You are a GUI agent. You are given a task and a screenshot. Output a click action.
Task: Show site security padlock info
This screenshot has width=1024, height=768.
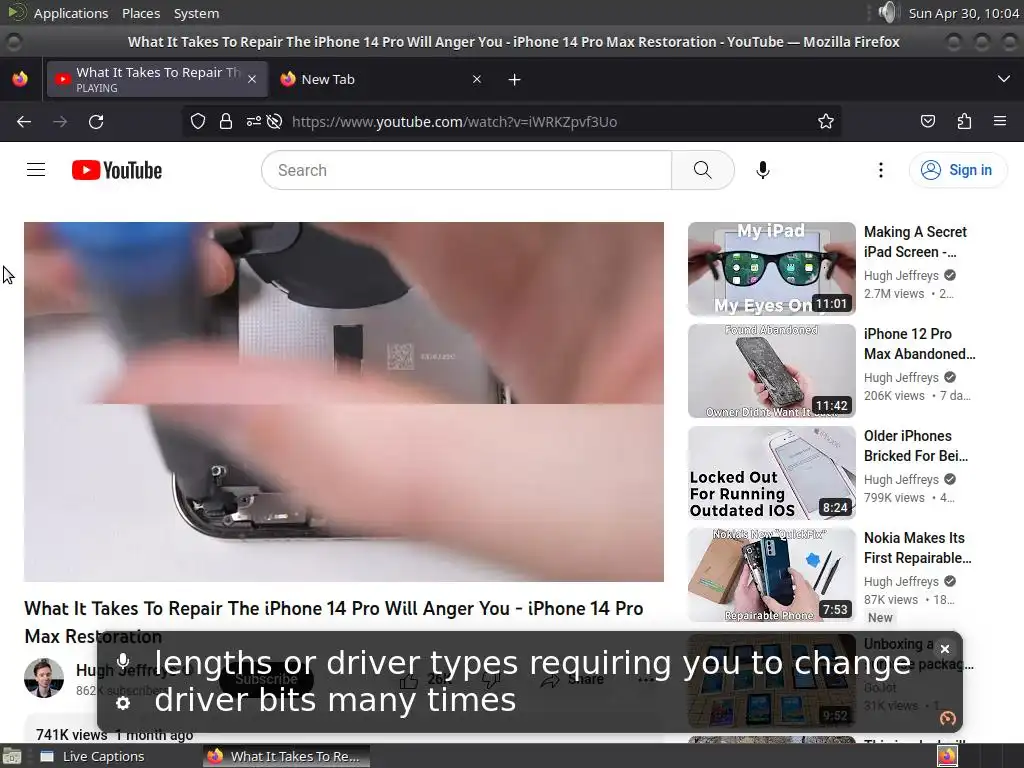point(226,121)
